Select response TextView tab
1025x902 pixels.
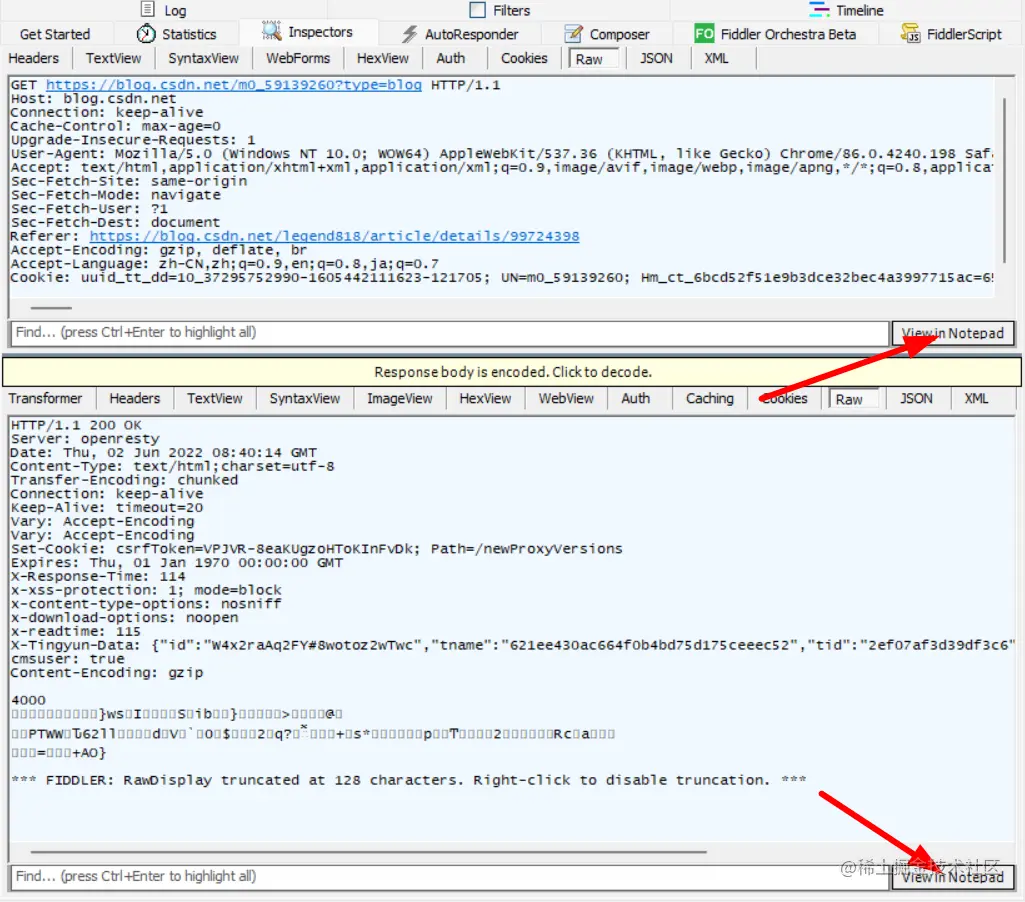click(214, 399)
